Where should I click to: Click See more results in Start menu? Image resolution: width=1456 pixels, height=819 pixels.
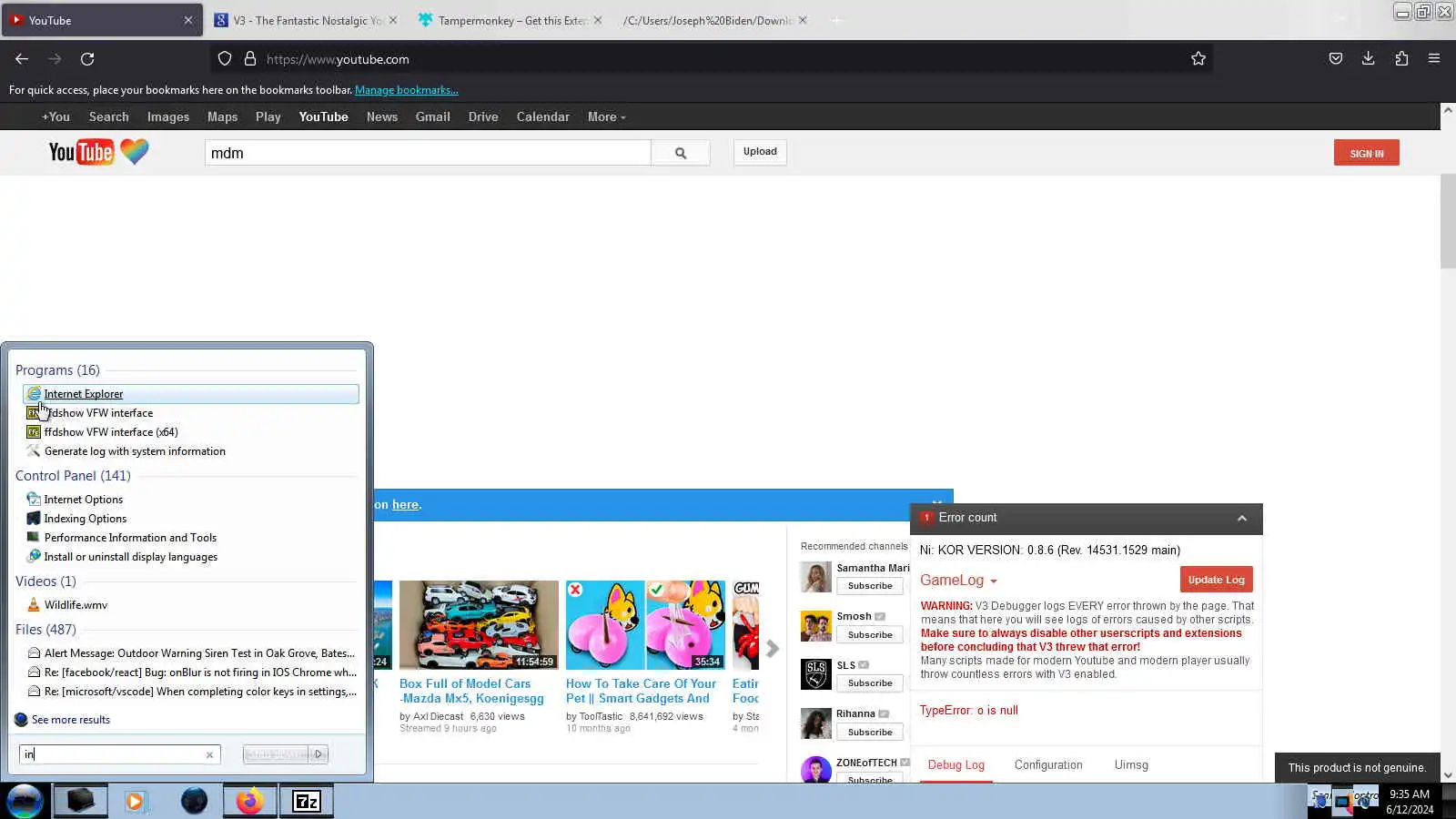71,720
